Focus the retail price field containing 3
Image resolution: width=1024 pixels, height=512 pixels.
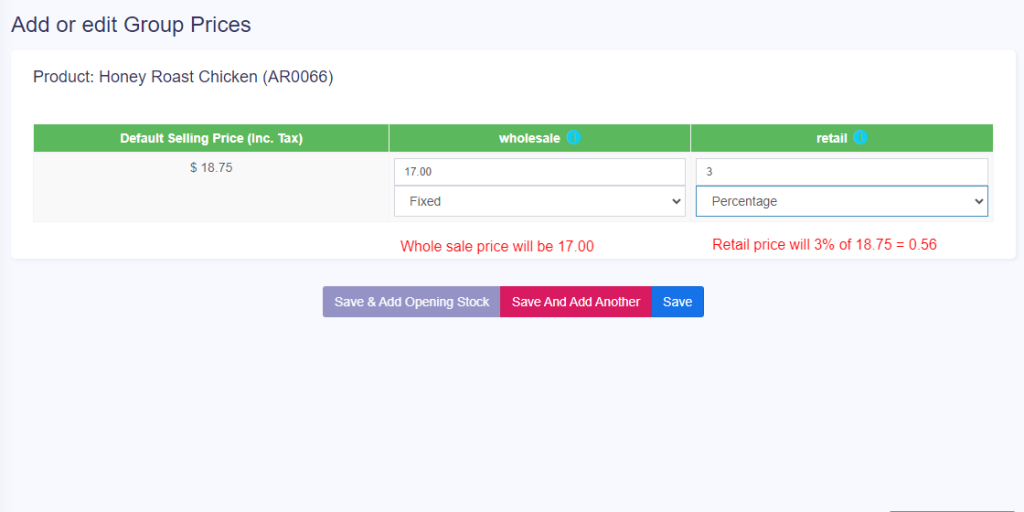(x=841, y=172)
